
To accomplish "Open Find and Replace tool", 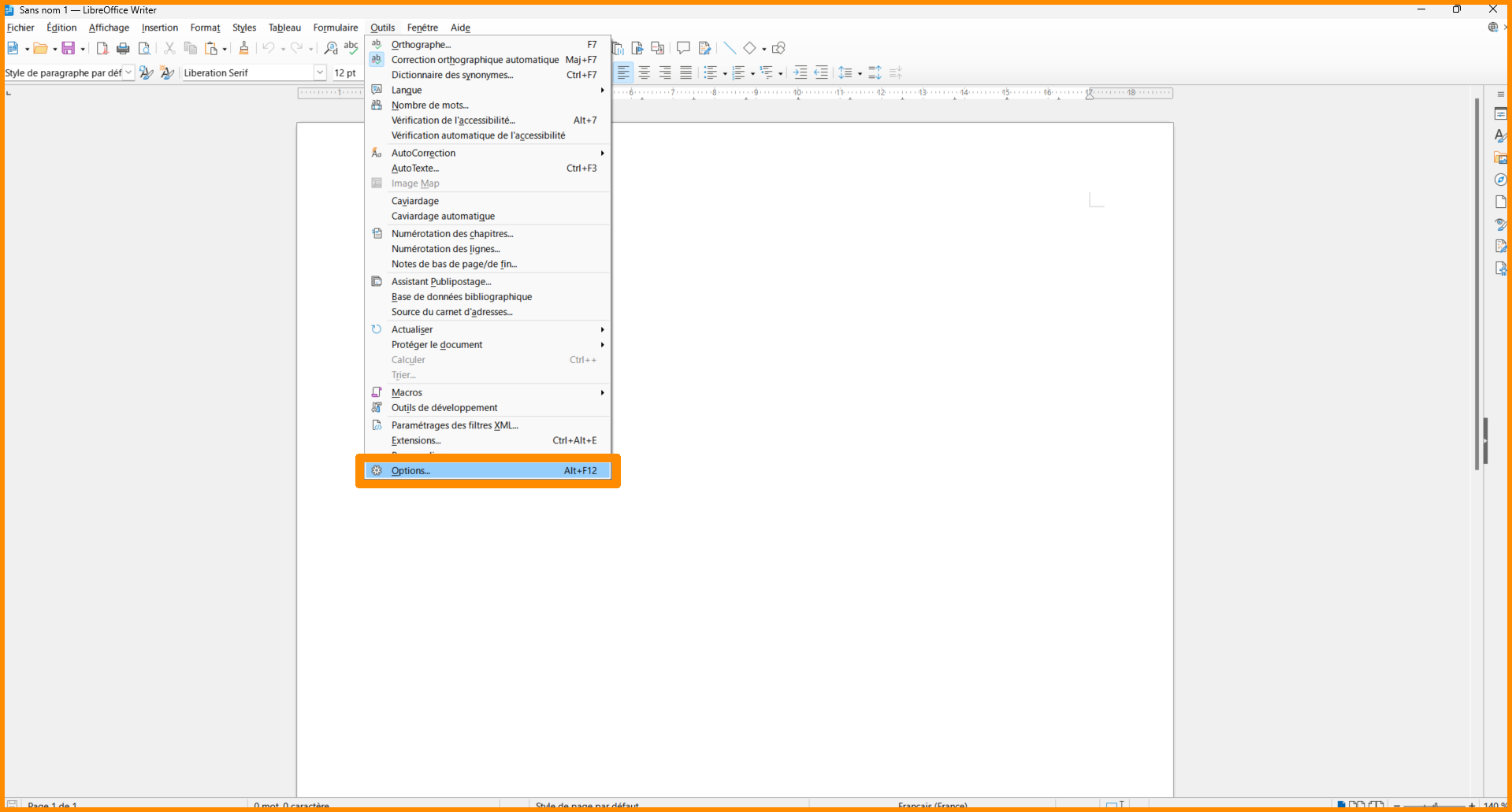I will pos(331,49).
